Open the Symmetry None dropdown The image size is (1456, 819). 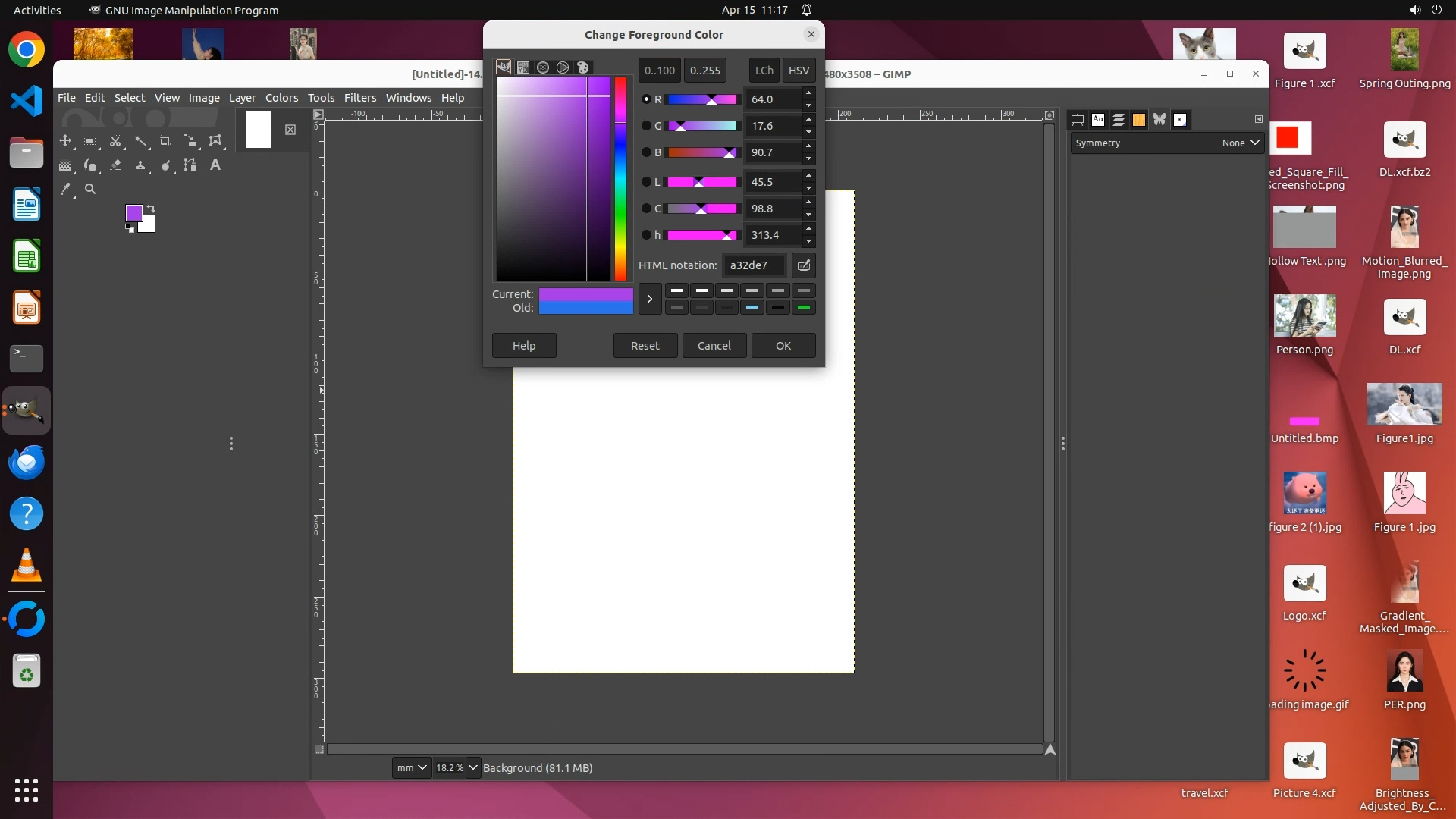(x=1241, y=143)
